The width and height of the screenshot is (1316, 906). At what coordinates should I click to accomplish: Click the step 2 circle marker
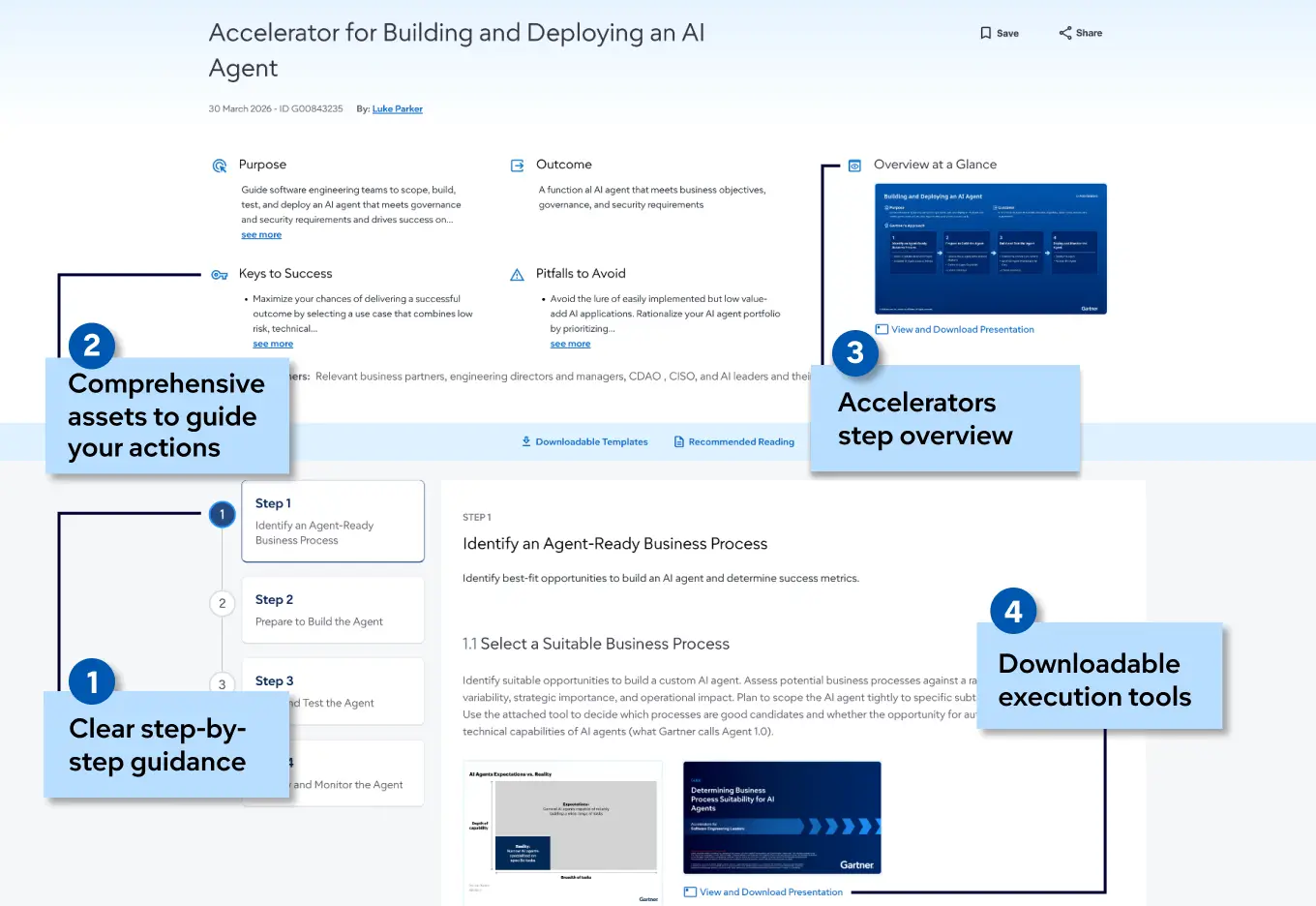[223, 603]
